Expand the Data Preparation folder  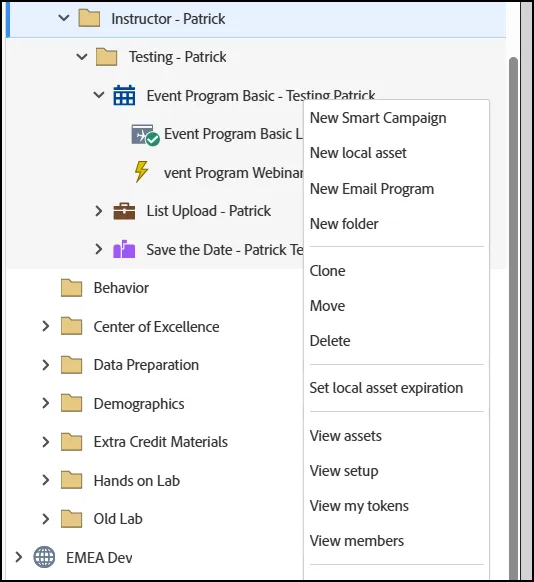tap(46, 365)
